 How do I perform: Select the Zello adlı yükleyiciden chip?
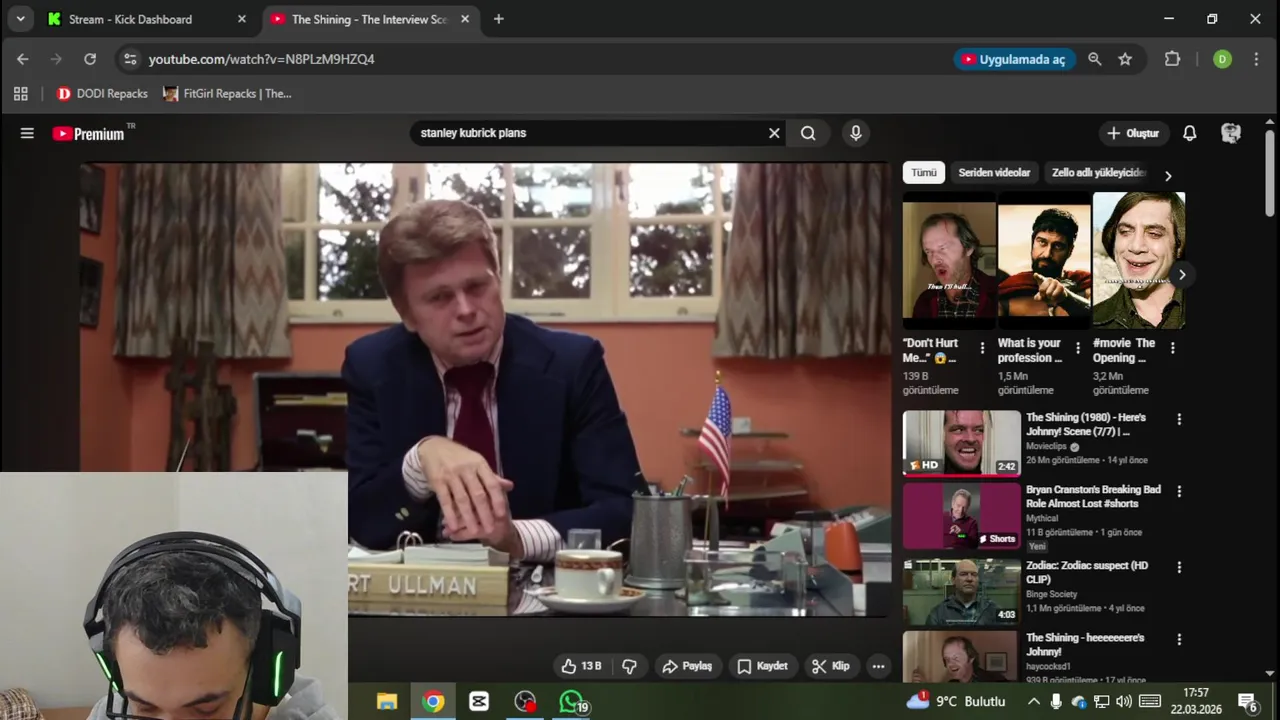(x=1098, y=173)
